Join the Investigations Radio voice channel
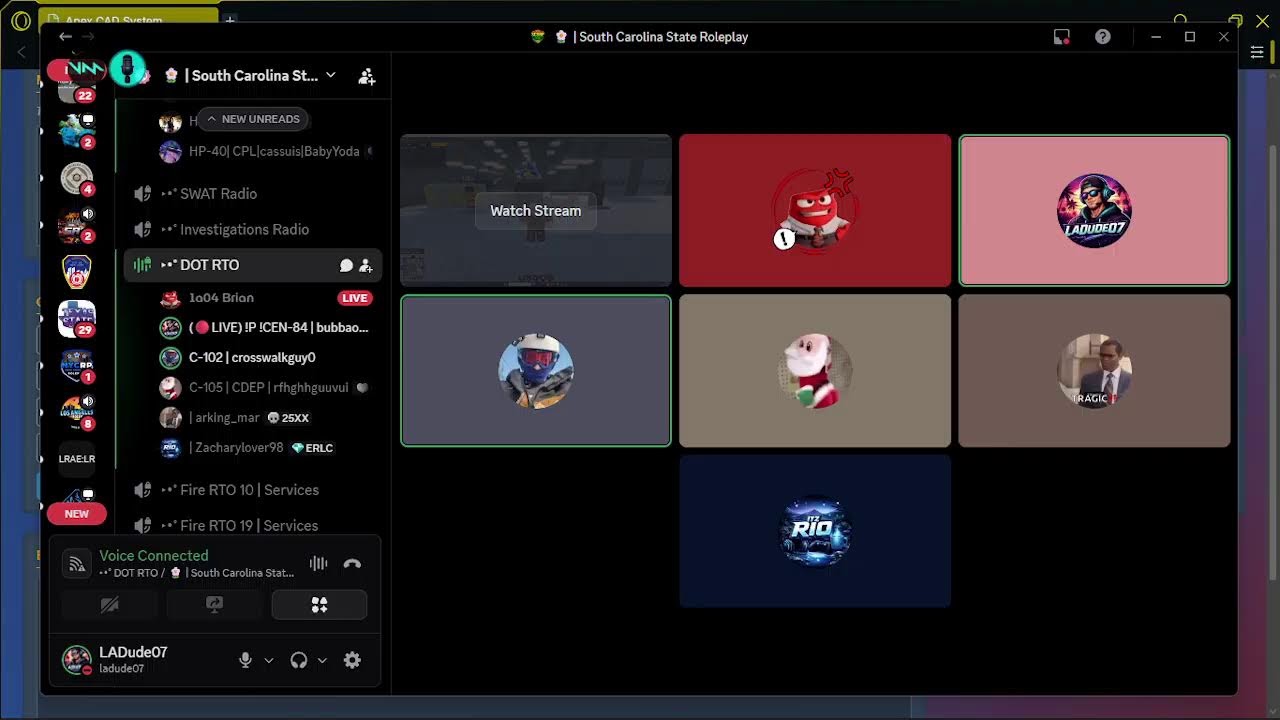 coord(244,230)
